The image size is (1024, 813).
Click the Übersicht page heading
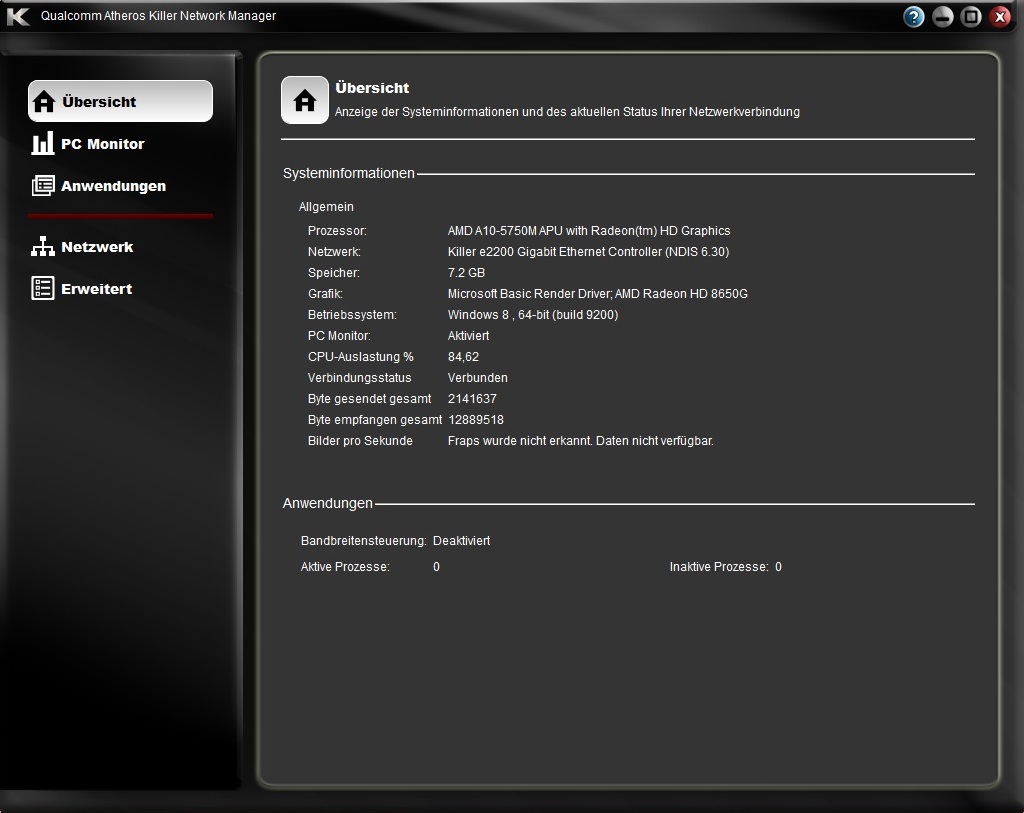[372, 88]
